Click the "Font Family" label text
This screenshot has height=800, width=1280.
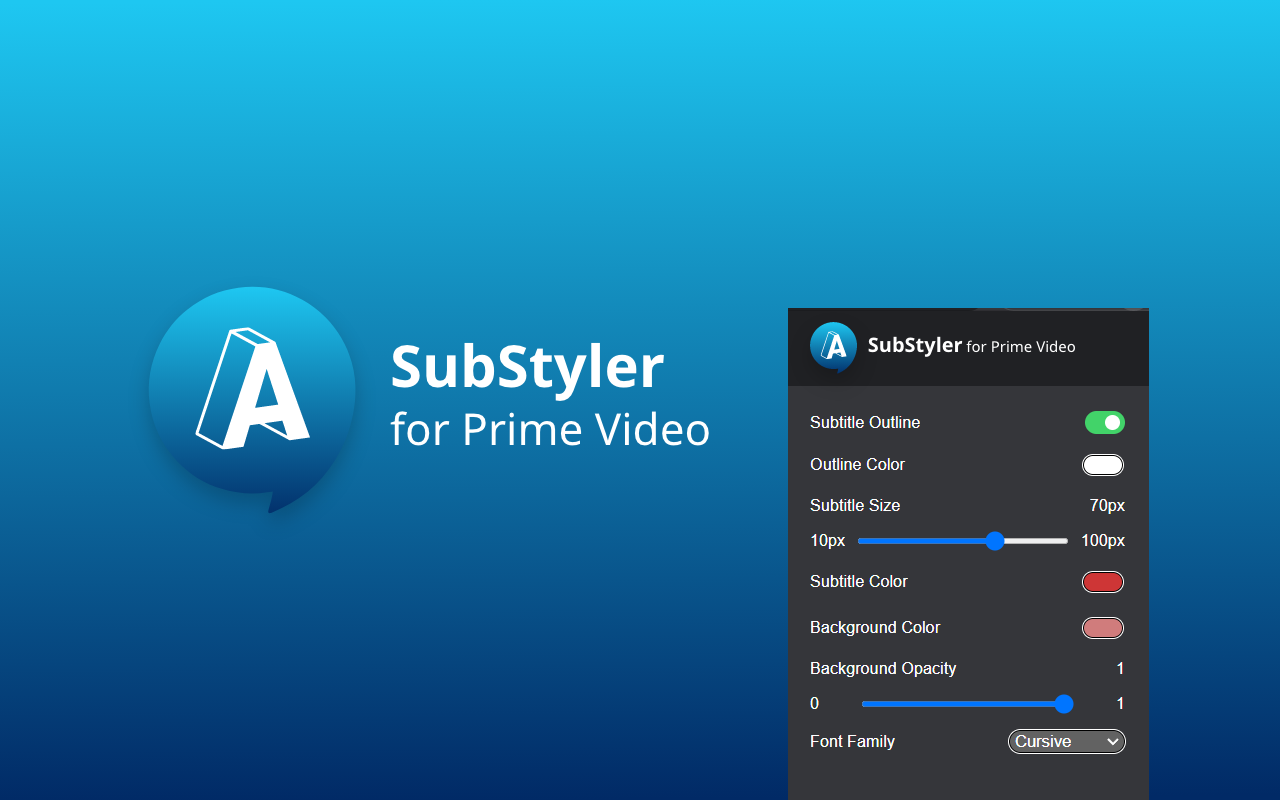852,742
